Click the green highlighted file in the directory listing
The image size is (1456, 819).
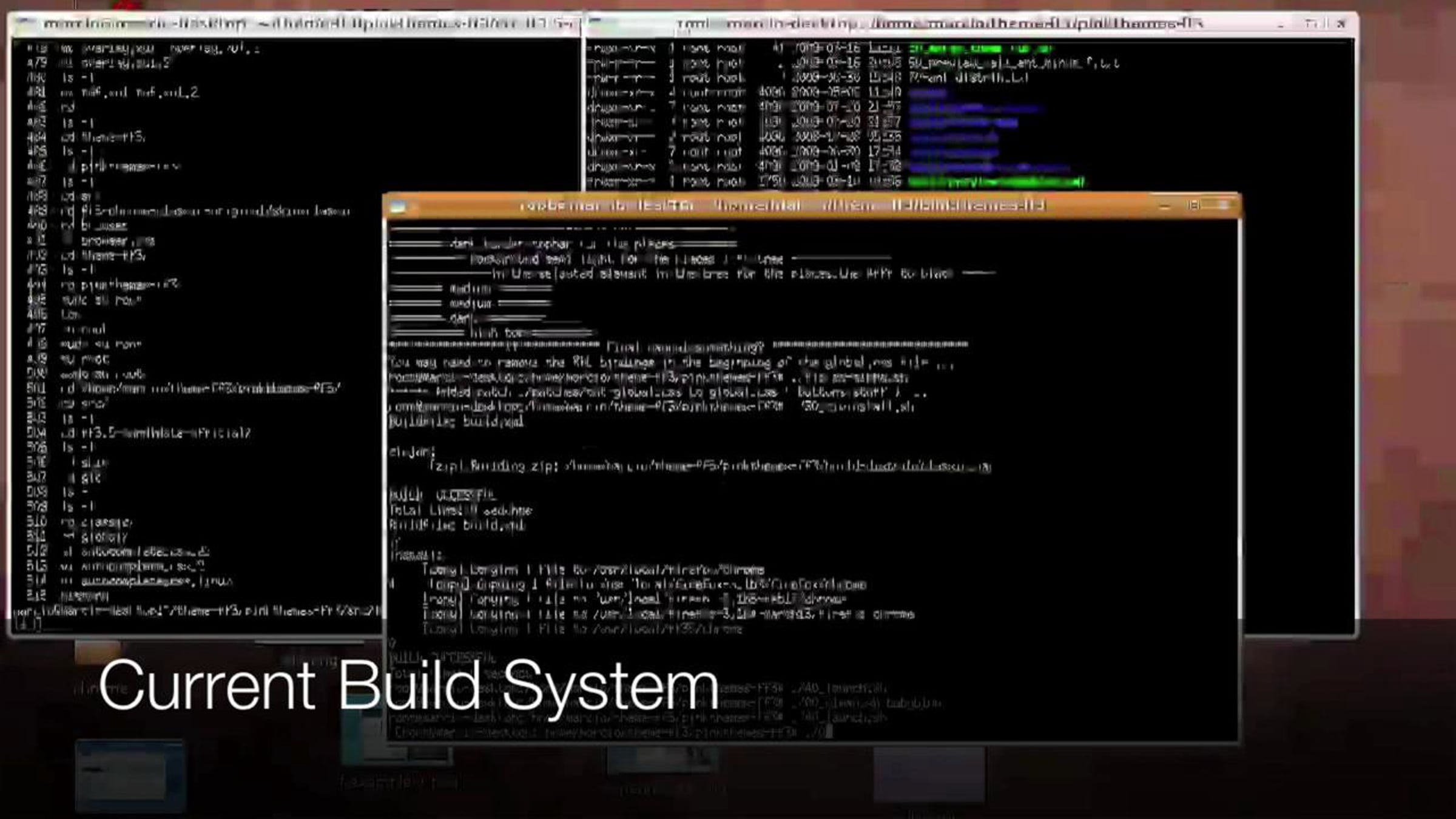click(x=996, y=181)
